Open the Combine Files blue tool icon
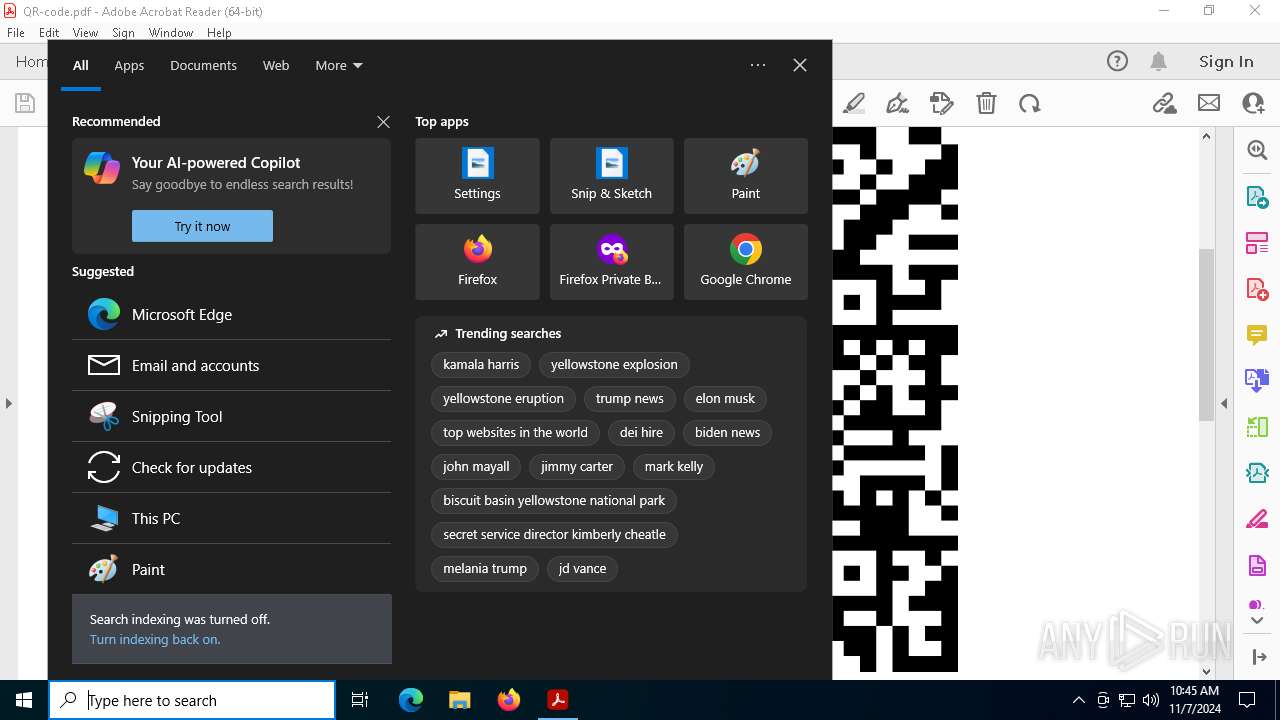Image resolution: width=1280 pixels, height=720 pixels. 1257,380
